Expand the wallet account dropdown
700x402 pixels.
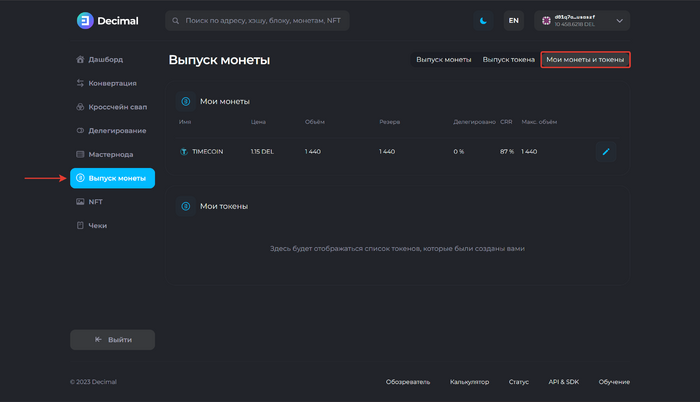click(x=620, y=20)
